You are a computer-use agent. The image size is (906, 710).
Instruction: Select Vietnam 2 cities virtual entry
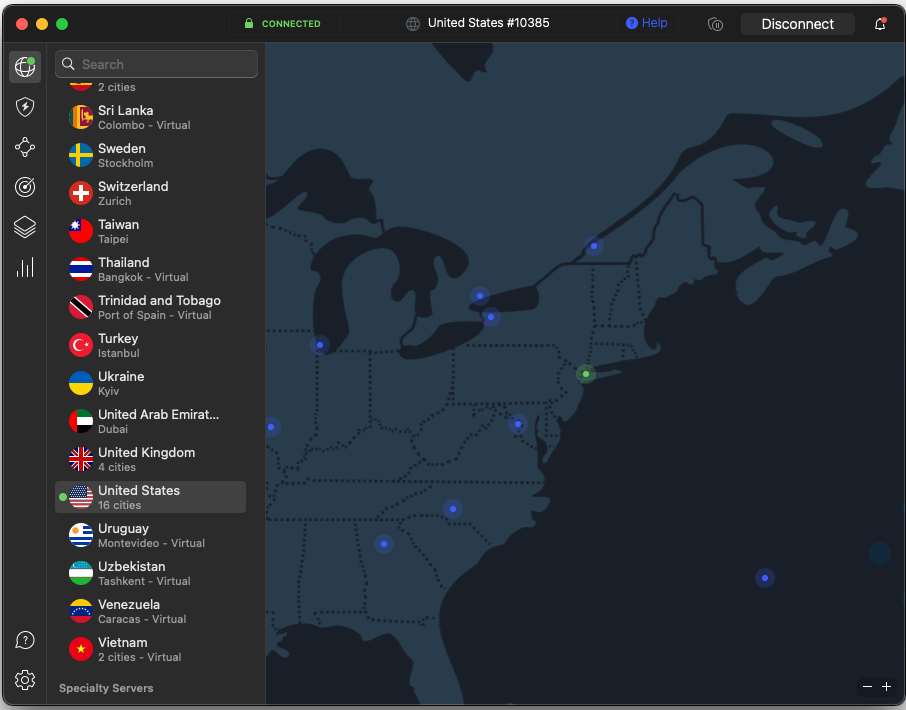pos(151,649)
